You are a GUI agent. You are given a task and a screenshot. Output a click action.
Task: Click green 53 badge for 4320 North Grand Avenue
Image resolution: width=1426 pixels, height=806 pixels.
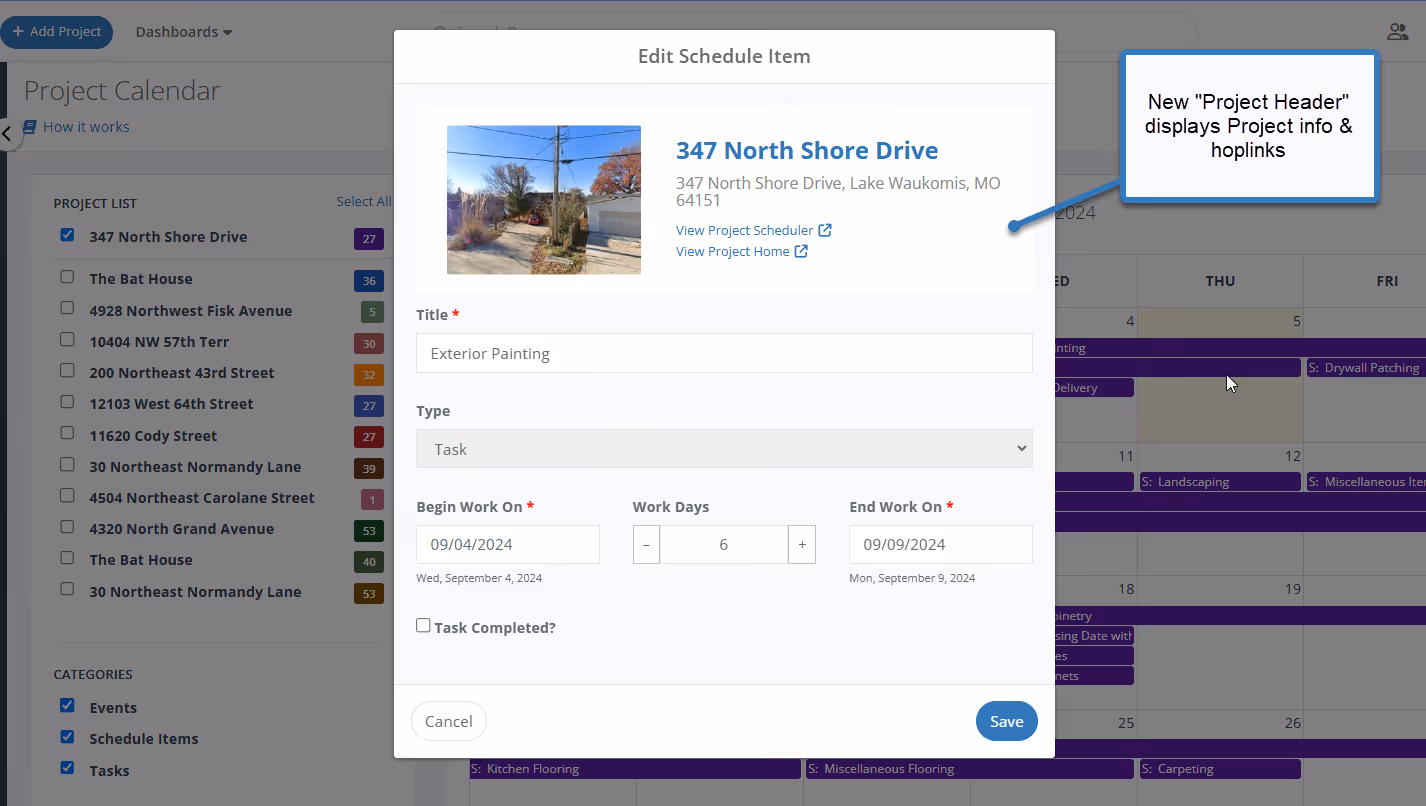369,531
